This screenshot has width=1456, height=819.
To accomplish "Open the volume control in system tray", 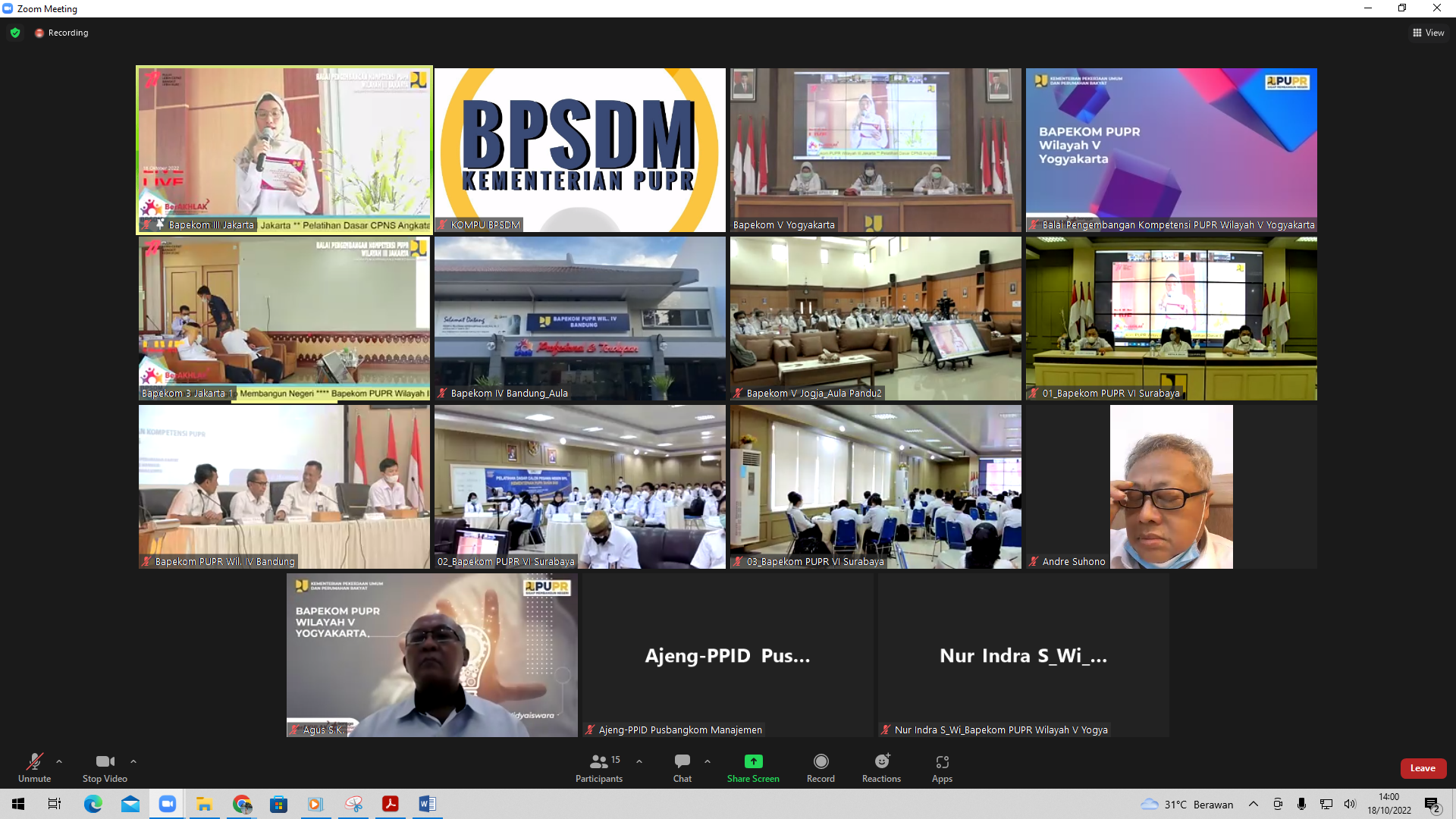I will click(x=1350, y=804).
